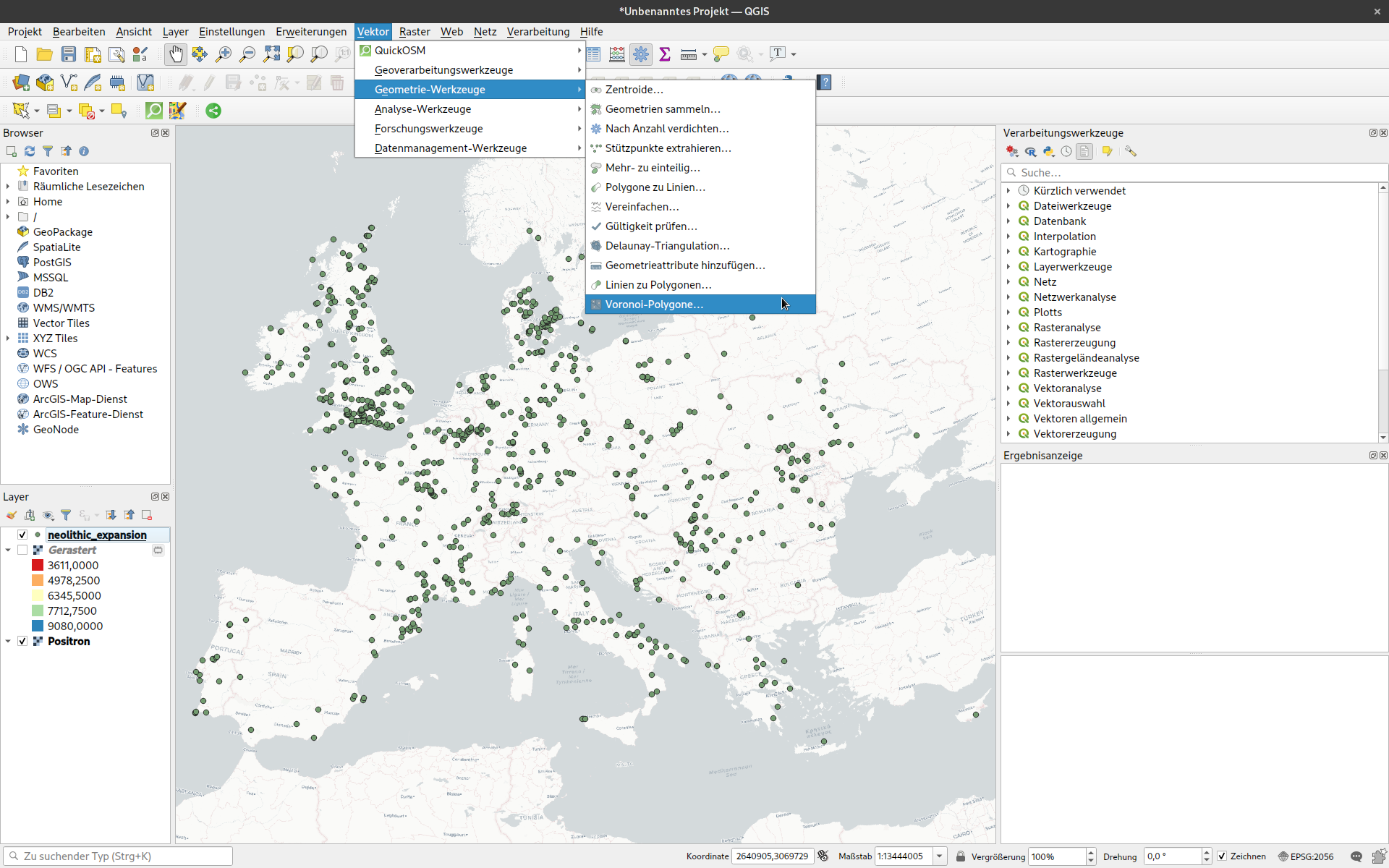Screen dimensions: 1389x868
Task: Choose Voronoi-Polygone from the submenu
Action: click(654, 305)
